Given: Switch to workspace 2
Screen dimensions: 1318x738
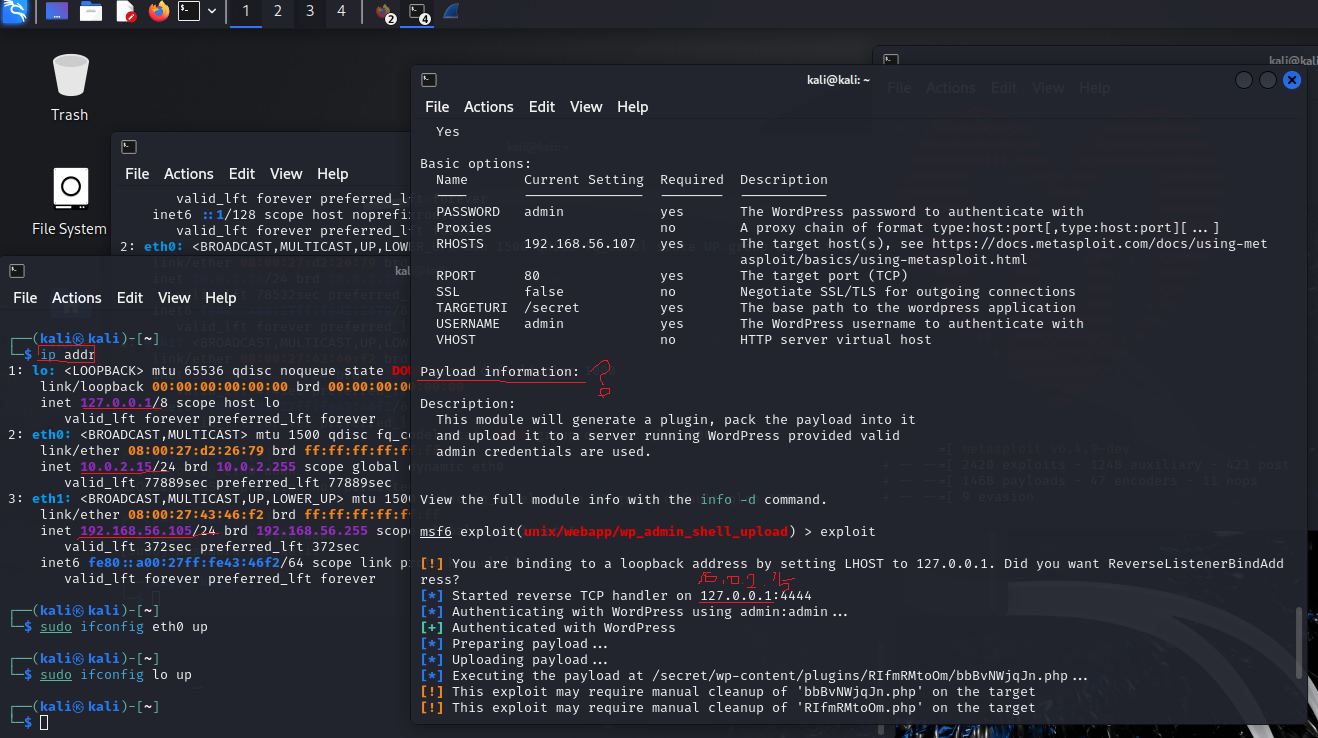Looking at the screenshot, I should tap(278, 12).
